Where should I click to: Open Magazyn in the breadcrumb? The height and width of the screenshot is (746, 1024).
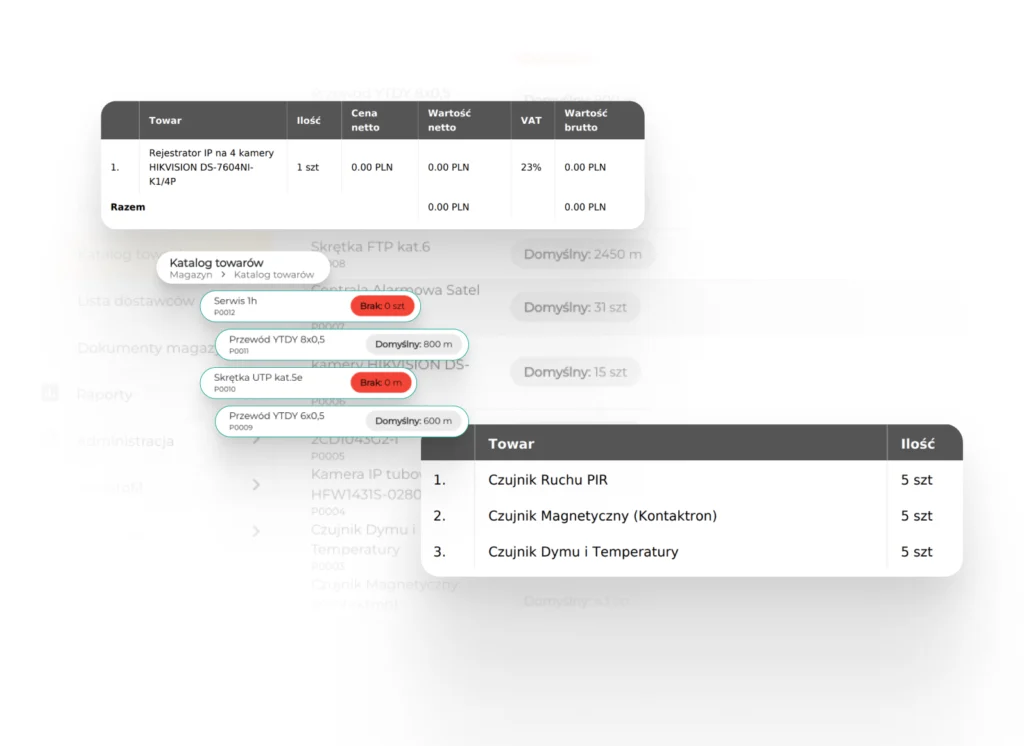[x=190, y=275]
